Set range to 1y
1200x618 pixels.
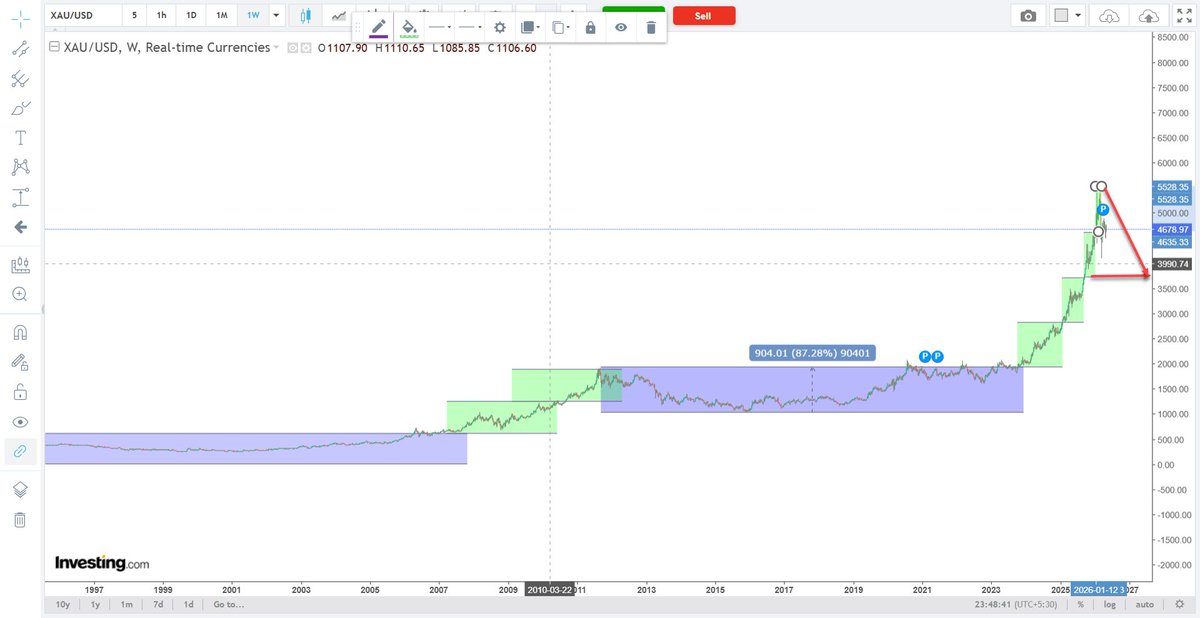pos(95,604)
